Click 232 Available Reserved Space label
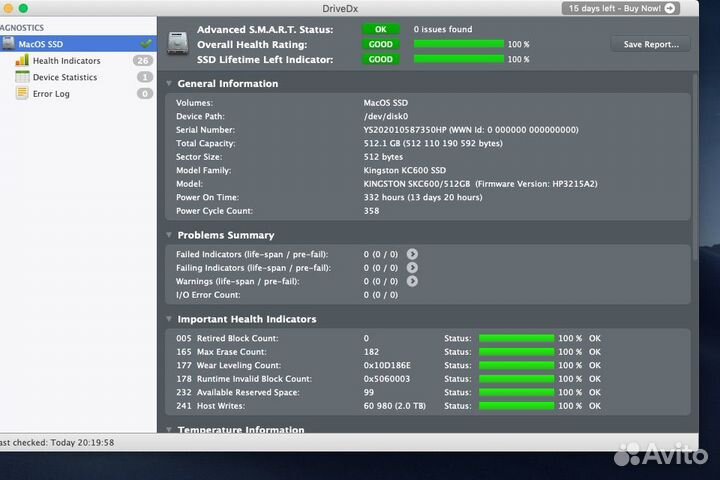720x480 pixels. (x=237, y=392)
